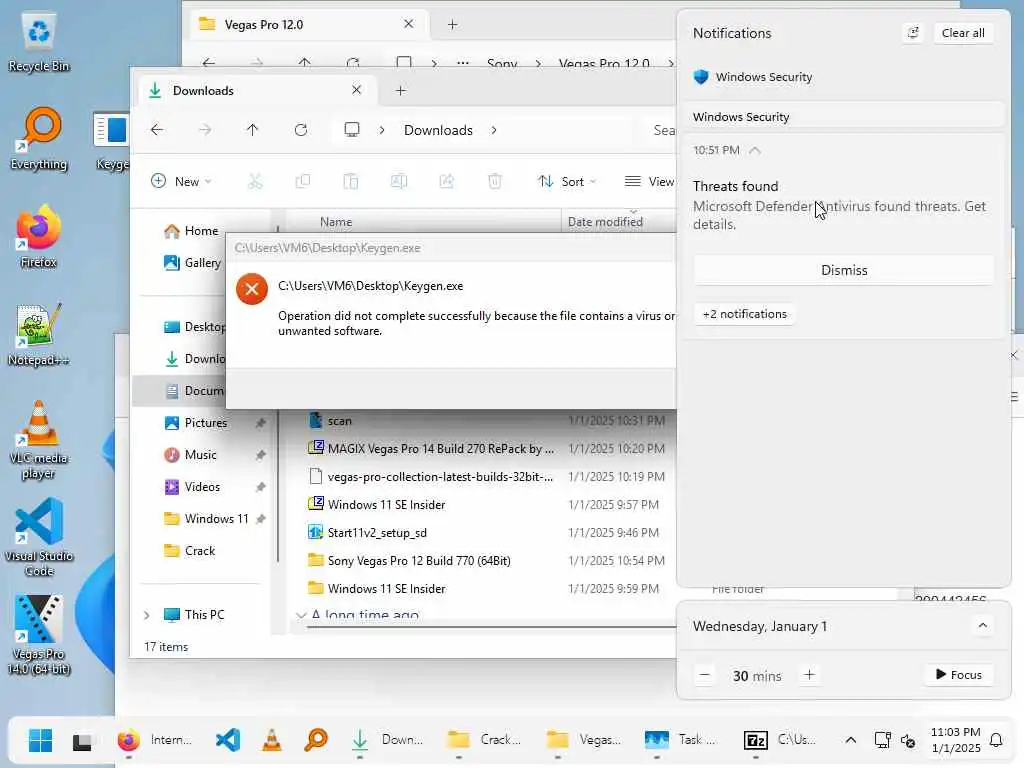Expand the +2 notifications button
The image size is (1024, 768).
[744, 314]
